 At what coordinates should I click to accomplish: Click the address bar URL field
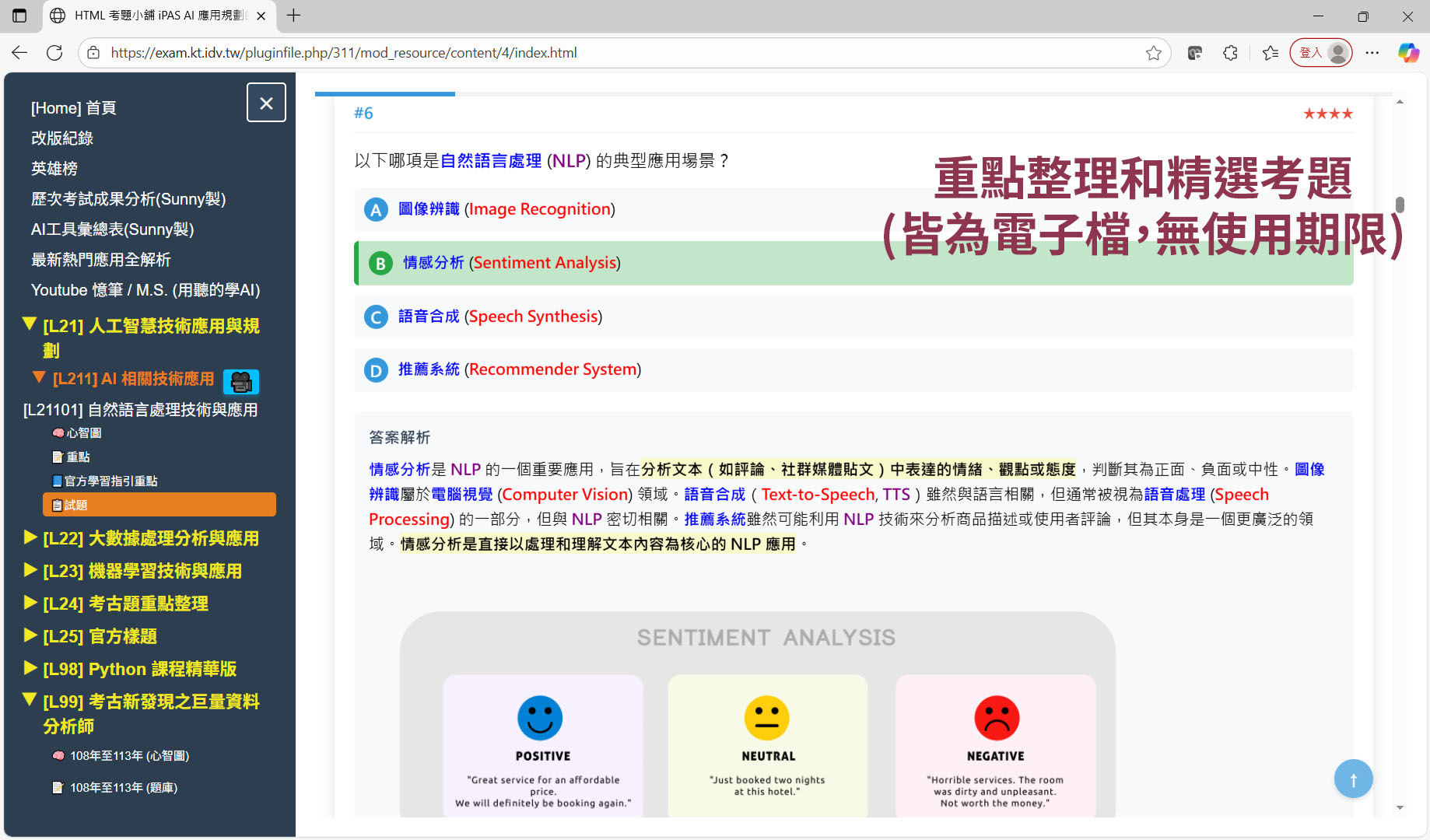(622, 53)
